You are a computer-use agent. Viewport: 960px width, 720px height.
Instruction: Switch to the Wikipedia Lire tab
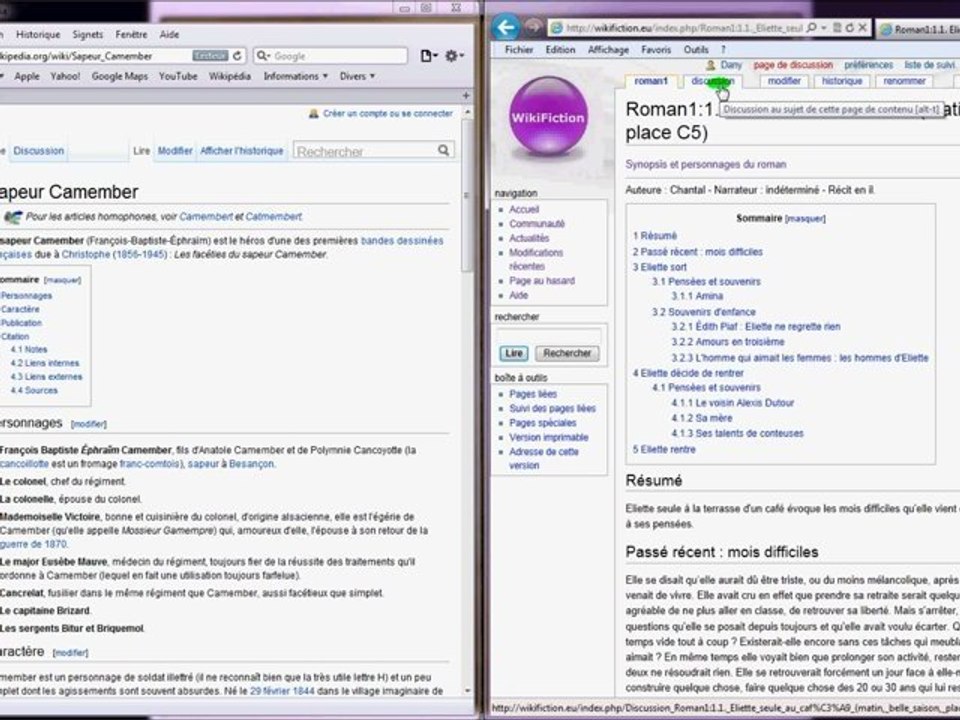[x=141, y=151]
